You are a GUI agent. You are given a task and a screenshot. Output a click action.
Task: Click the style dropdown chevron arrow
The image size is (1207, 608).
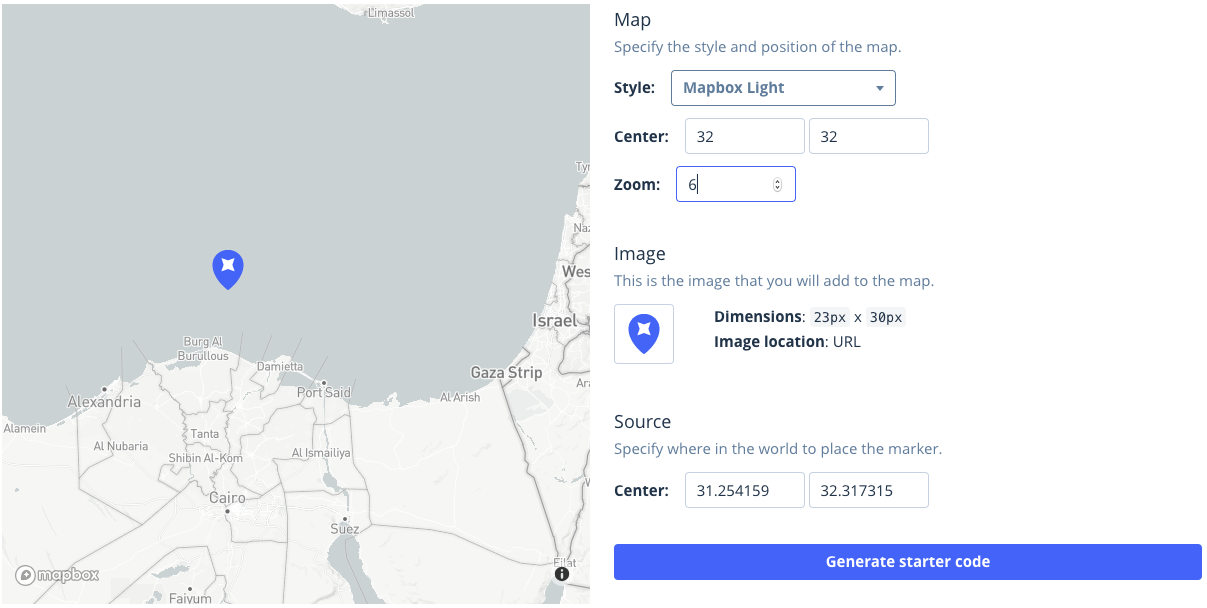point(879,87)
